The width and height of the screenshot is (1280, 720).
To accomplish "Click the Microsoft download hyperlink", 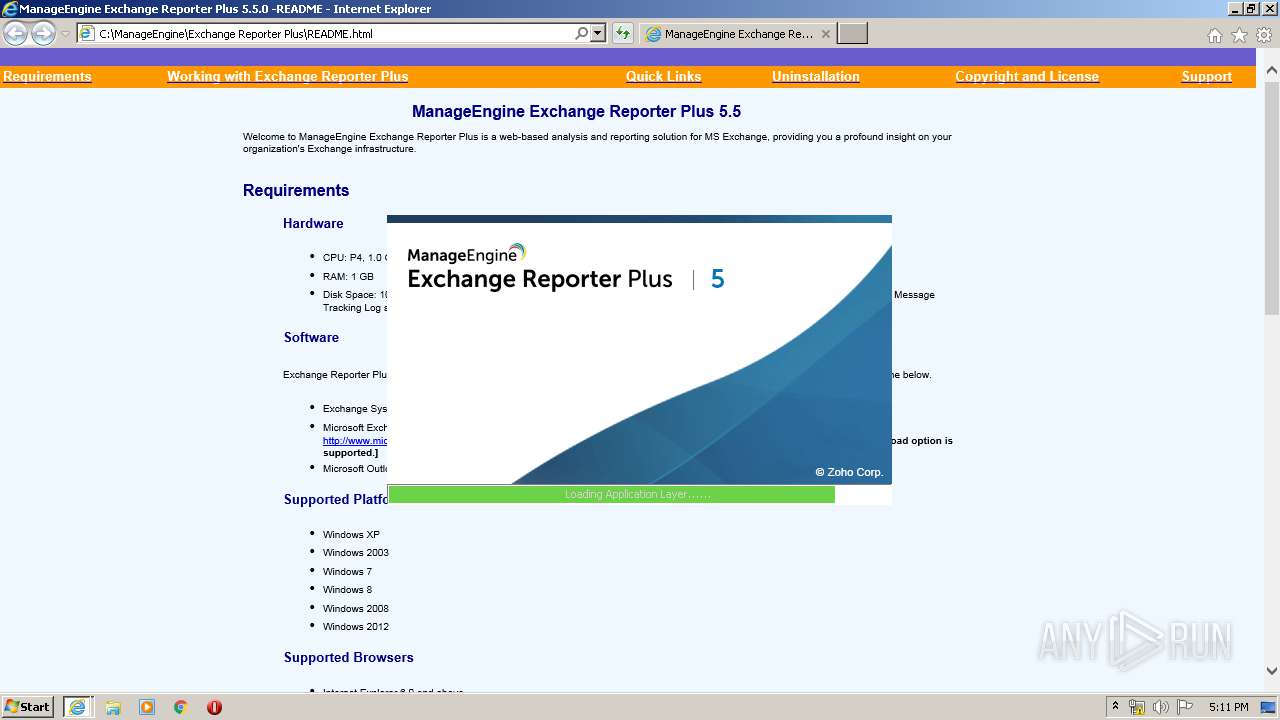I will pyautogui.click(x=355, y=441).
